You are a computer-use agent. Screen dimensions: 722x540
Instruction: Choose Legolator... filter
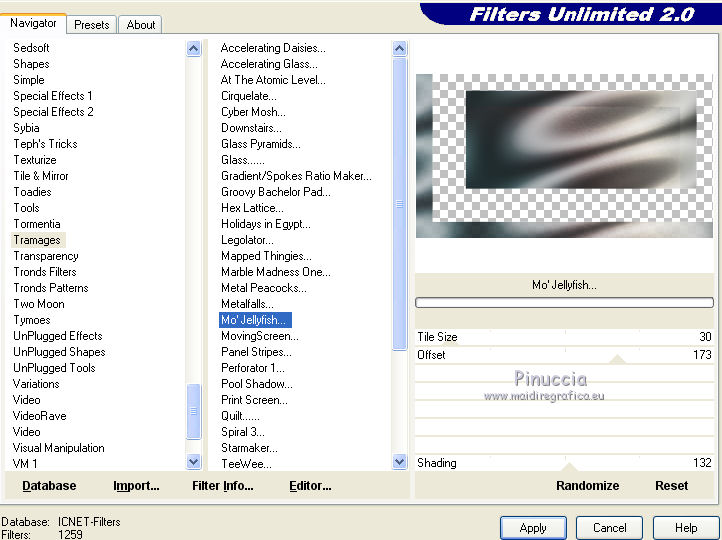tap(247, 240)
